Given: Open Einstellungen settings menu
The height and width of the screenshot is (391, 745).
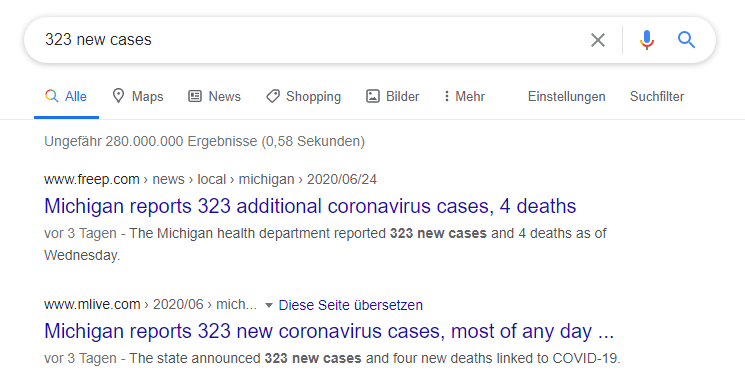Looking at the screenshot, I should (566, 96).
